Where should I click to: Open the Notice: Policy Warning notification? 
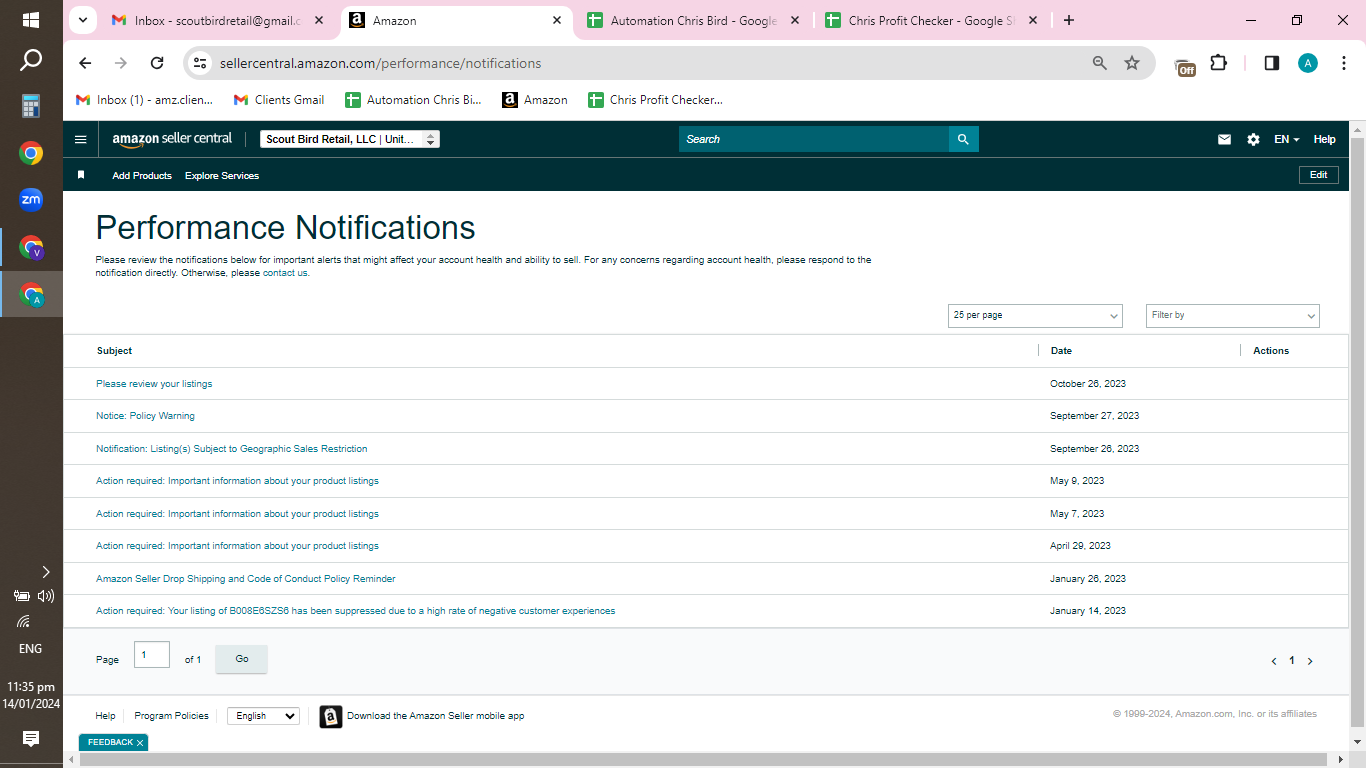145,416
